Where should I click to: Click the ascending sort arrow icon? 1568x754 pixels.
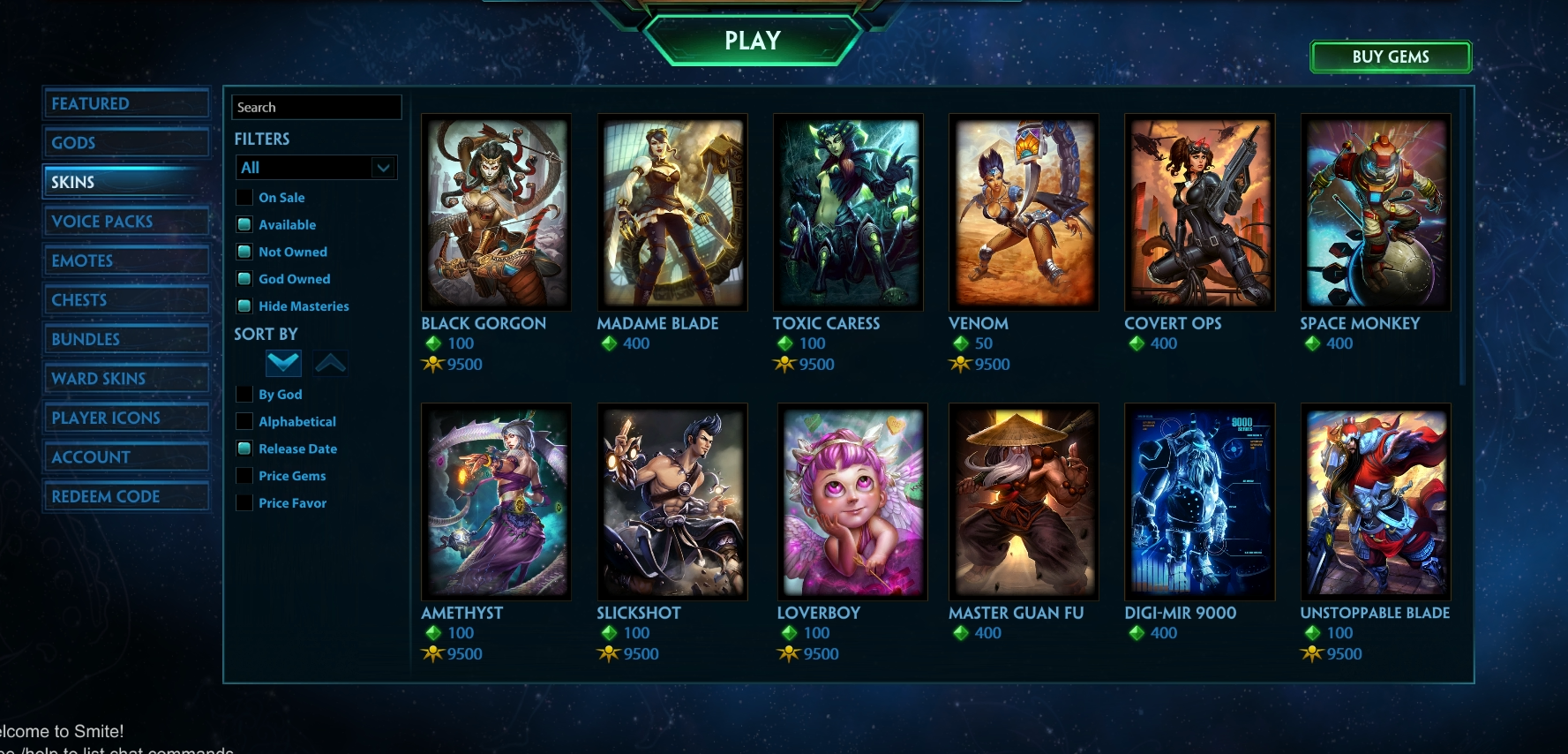330,363
